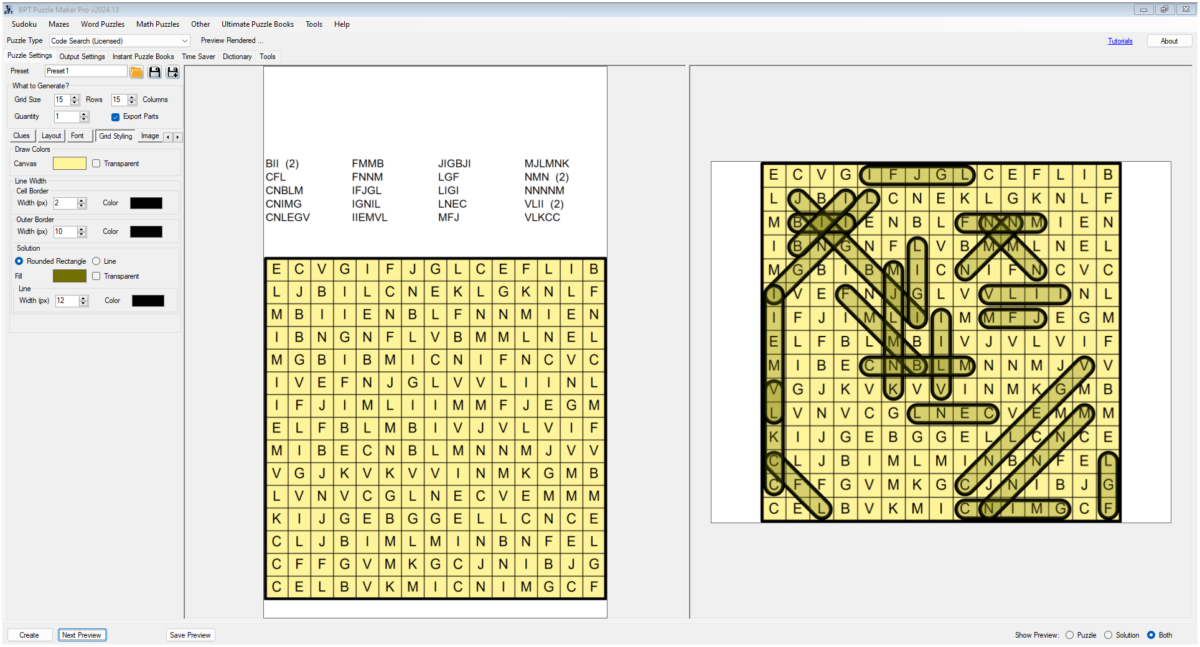Increase grid rows stepper
The width and height of the screenshot is (1200, 647).
coord(74,97)
